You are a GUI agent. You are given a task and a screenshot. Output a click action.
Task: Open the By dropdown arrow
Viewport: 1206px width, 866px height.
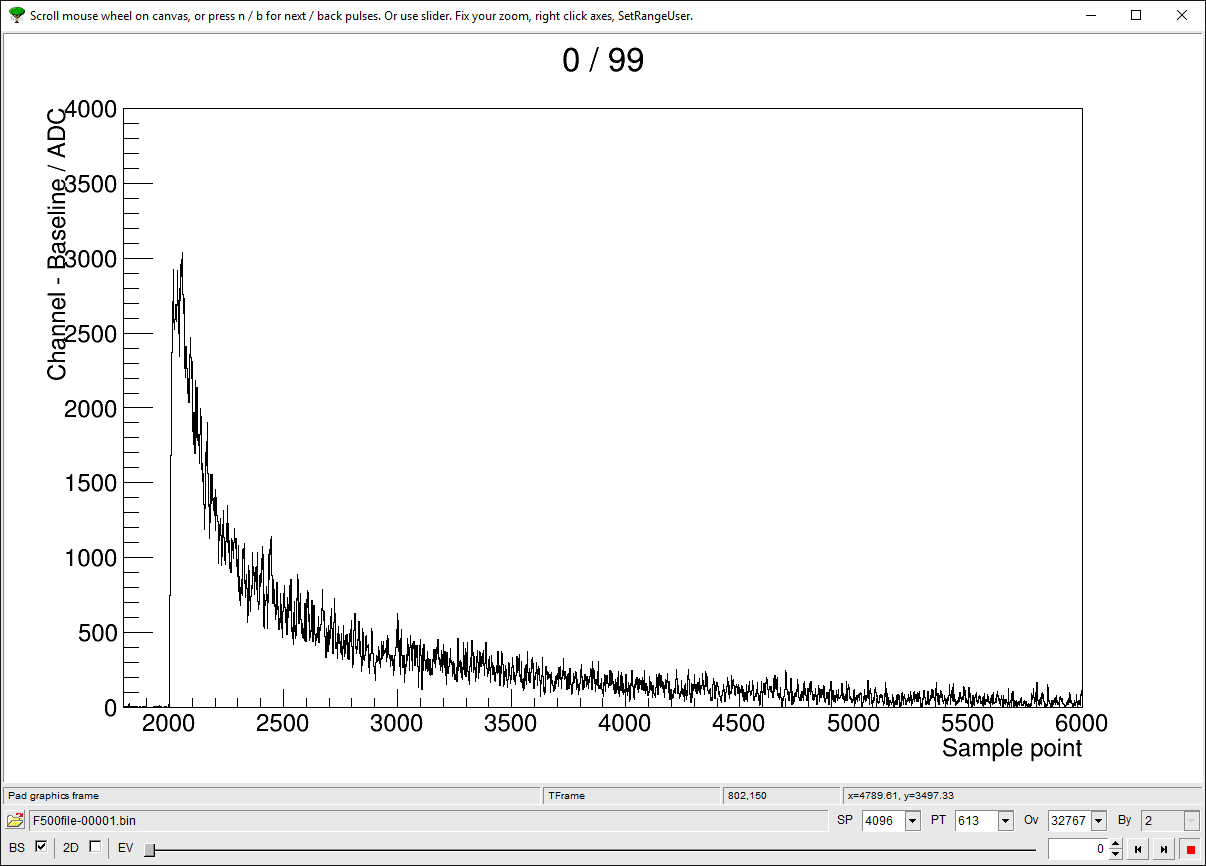click(x=1191, y=821)
